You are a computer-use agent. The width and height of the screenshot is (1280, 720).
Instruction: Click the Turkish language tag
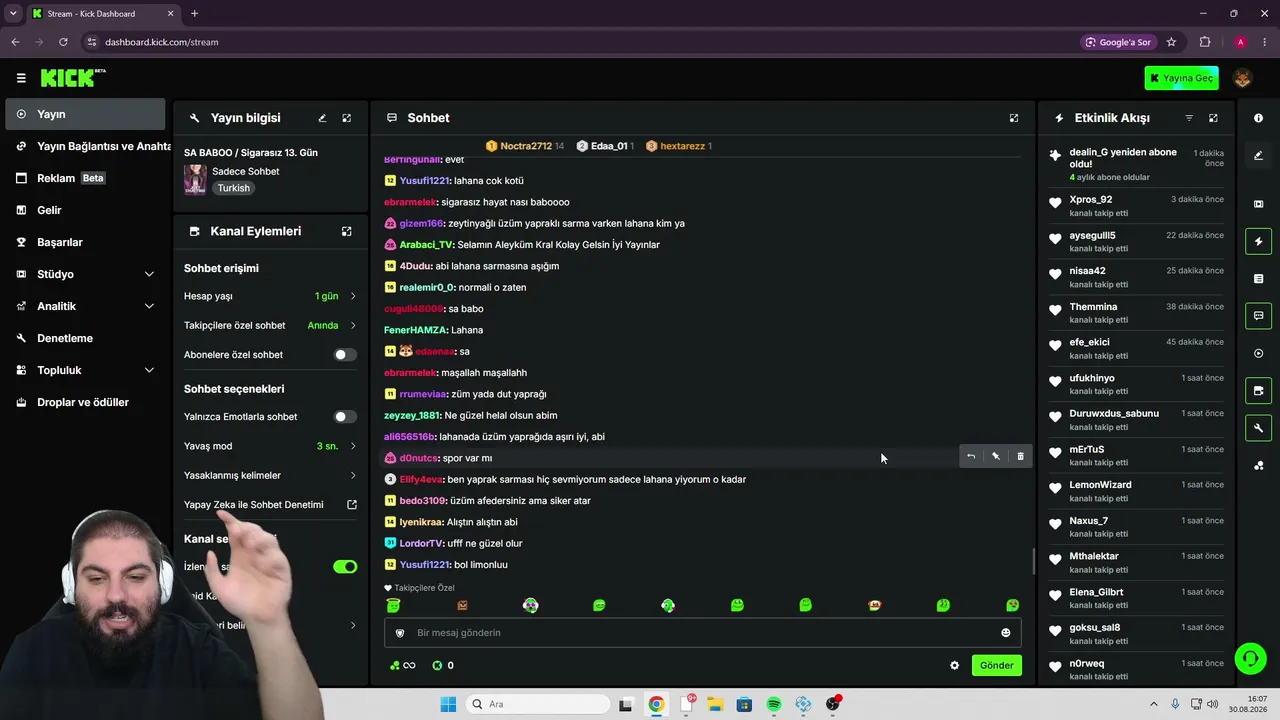pyautogui.click(x=234, y=188)
